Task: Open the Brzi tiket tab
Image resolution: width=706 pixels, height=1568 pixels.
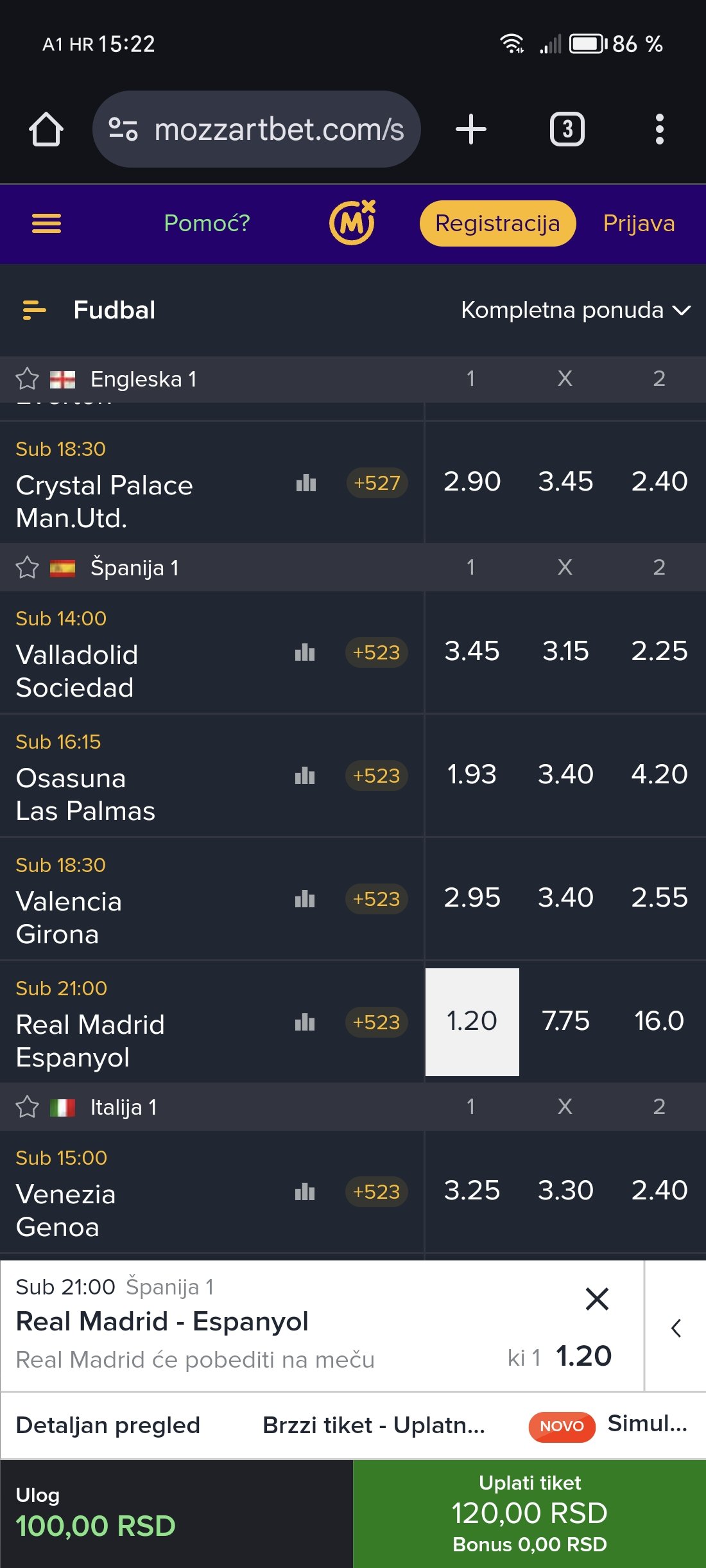Action: click(x=374, y=1425)
